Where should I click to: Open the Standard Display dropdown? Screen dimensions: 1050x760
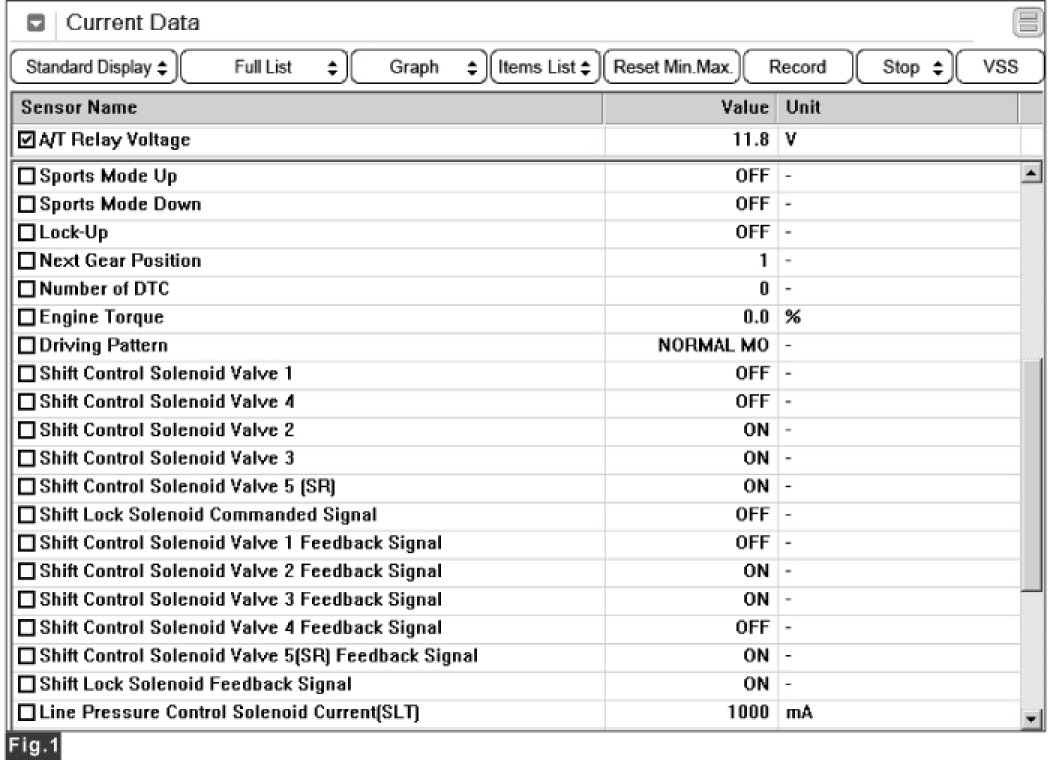click(96, 68)
